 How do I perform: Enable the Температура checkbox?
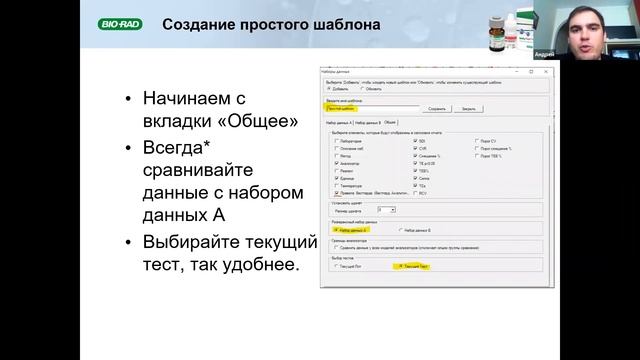337,186
